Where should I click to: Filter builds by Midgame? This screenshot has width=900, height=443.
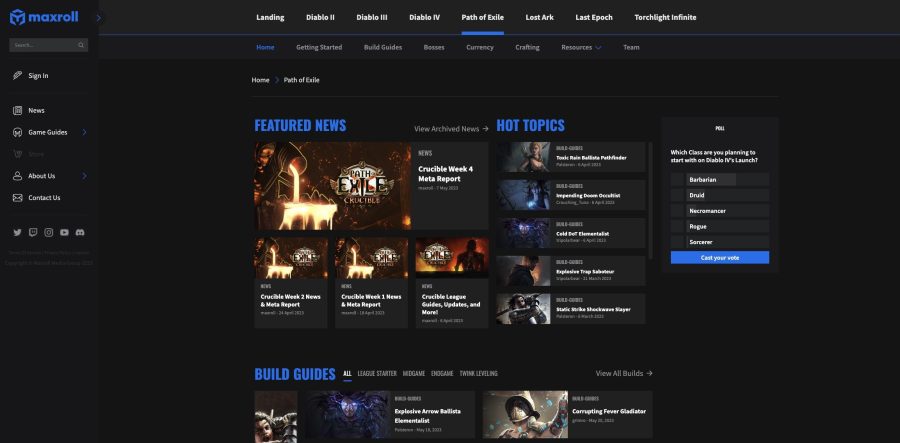(x=414, y=374)
